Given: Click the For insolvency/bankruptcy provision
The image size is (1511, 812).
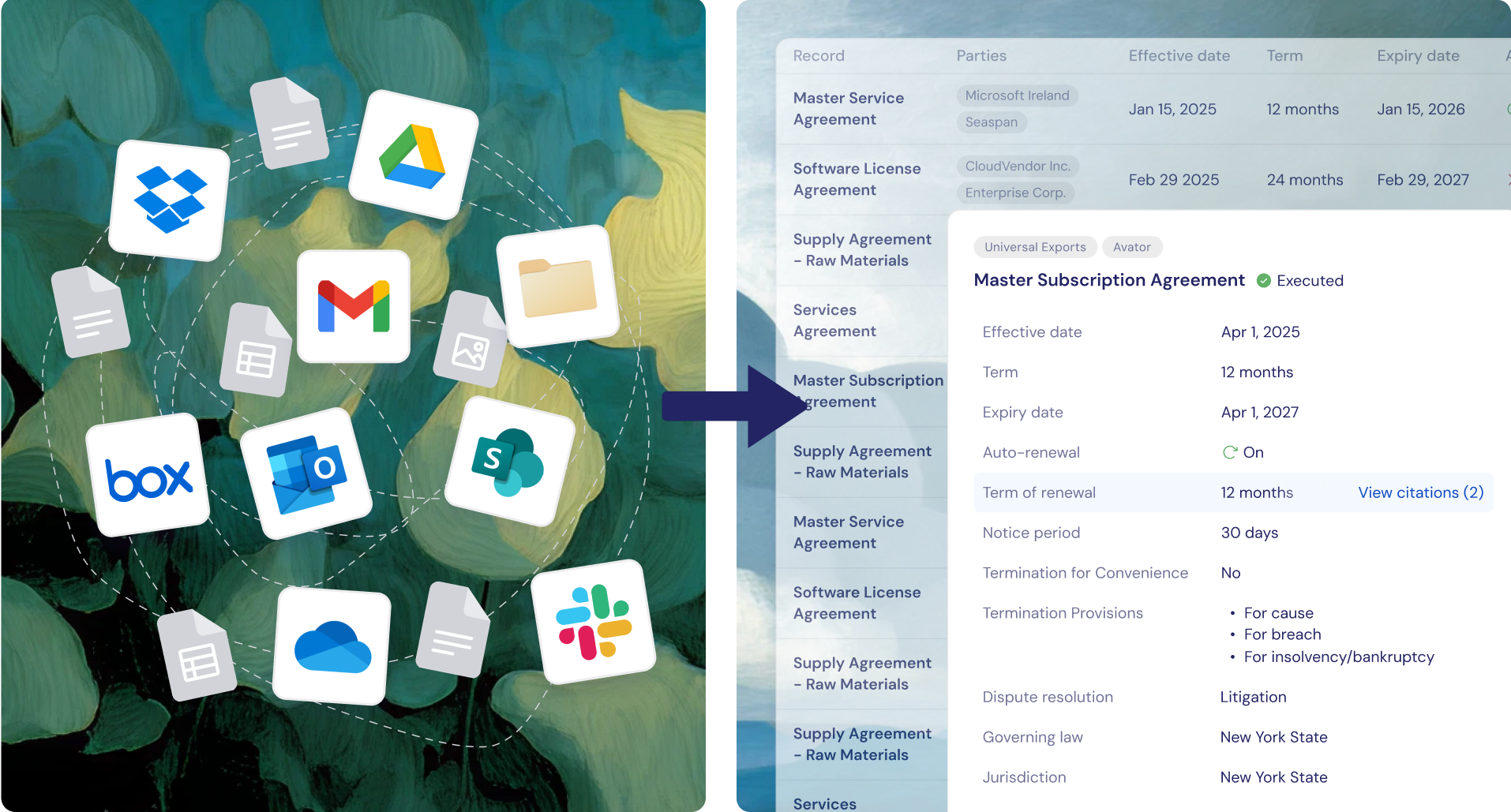Looking at the screenshot, I should tap(1339, 657).
